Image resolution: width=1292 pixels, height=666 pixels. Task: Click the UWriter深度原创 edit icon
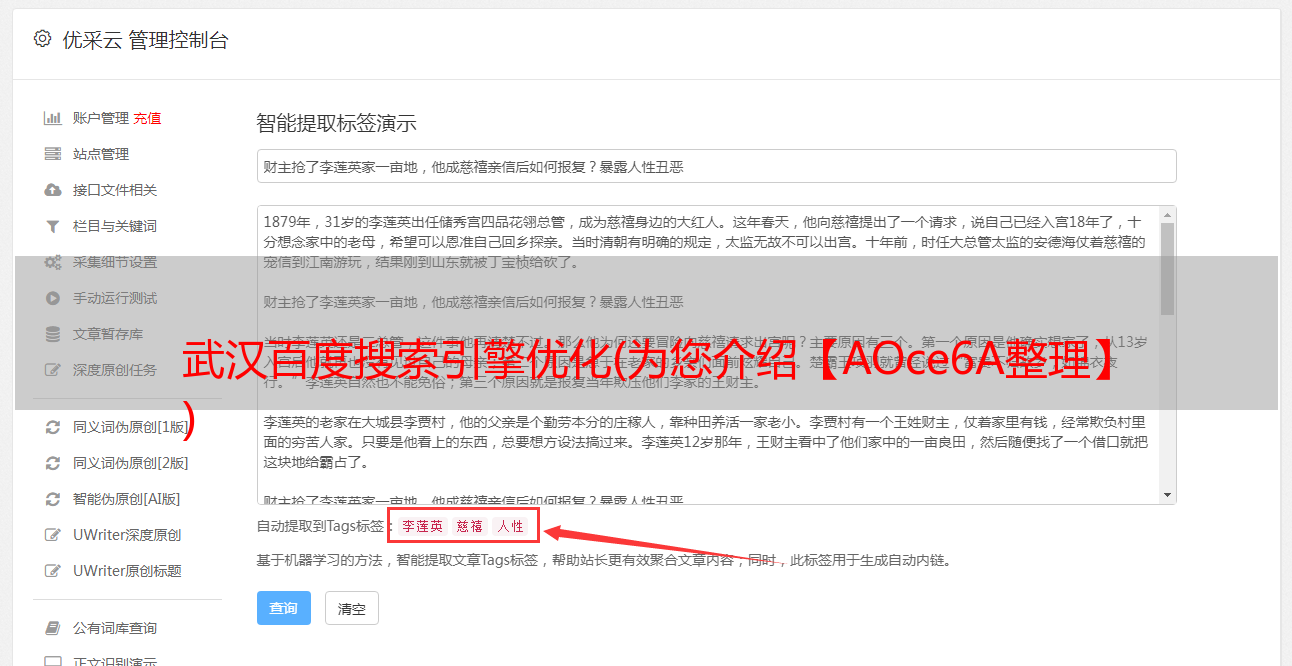tap(52, 535)
